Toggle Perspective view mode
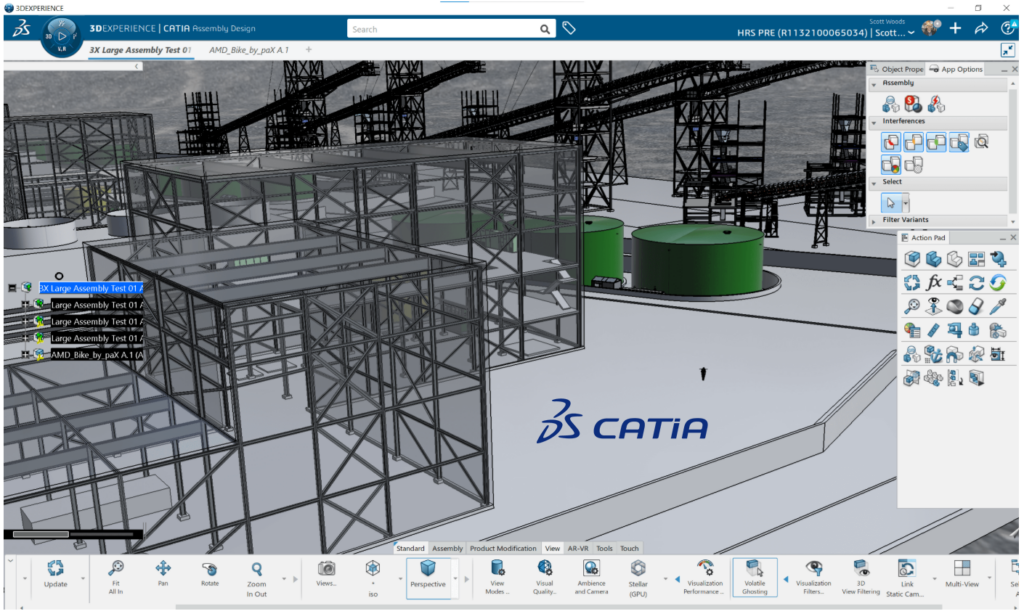 [x=428, y=577]
